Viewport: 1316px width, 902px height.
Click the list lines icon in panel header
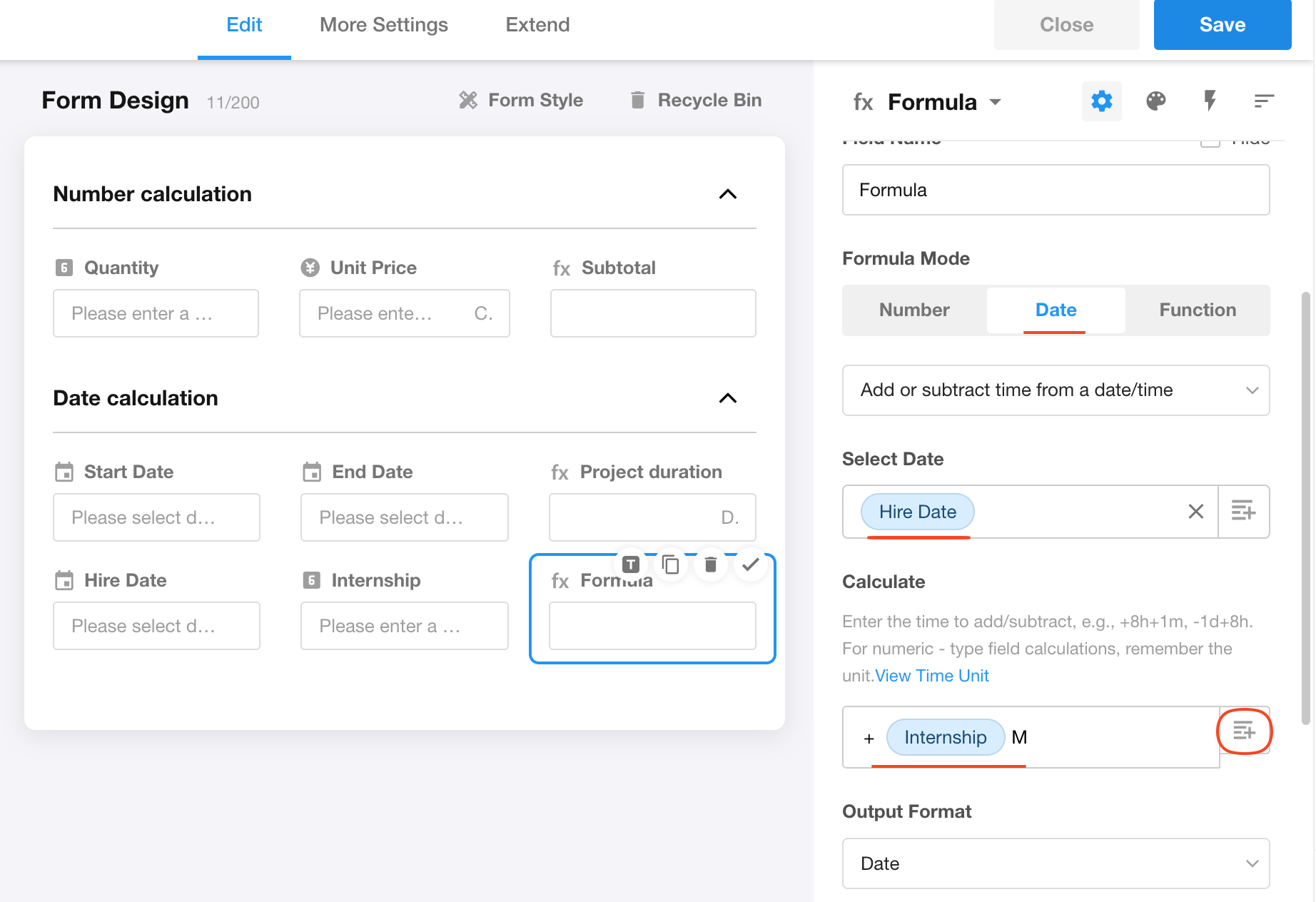pos(1263,101)
